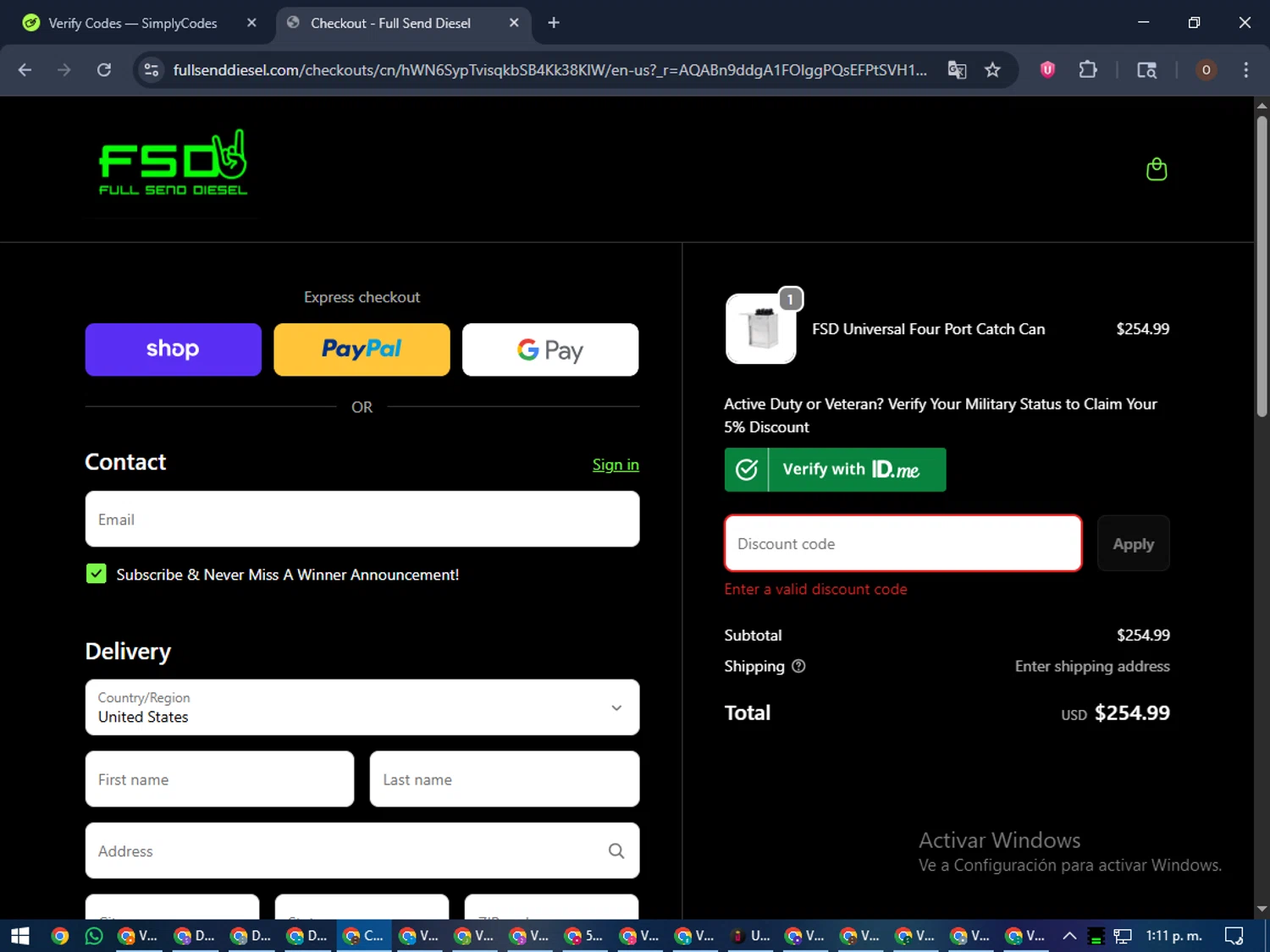
Task: Click the FSD Universal Four Port Catch Can title
Action: pyautogui.click(x=929, y=329)
